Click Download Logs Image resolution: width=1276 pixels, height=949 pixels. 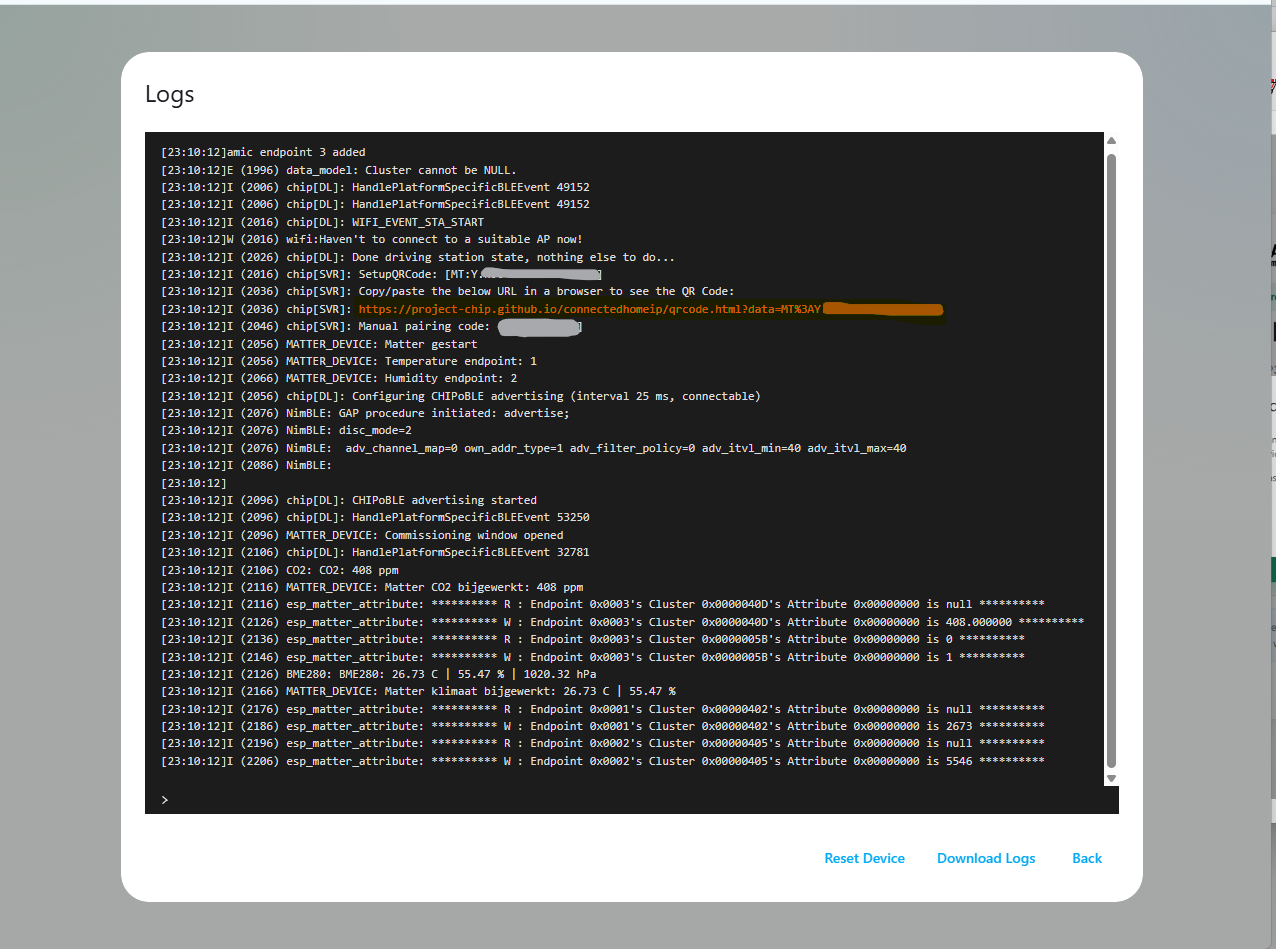coord(986,858)
